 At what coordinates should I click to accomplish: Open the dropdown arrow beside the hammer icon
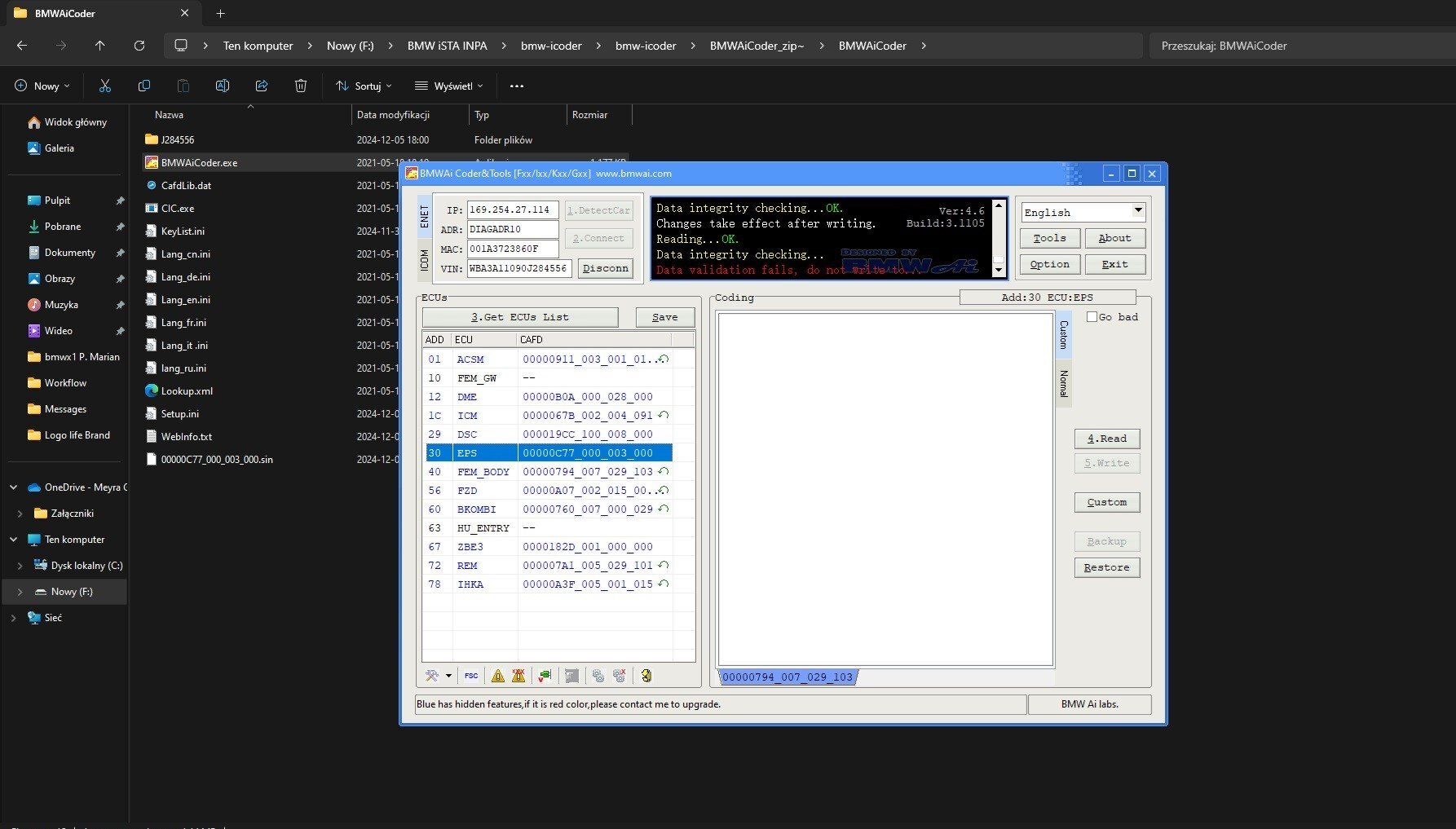pos(448,676)
